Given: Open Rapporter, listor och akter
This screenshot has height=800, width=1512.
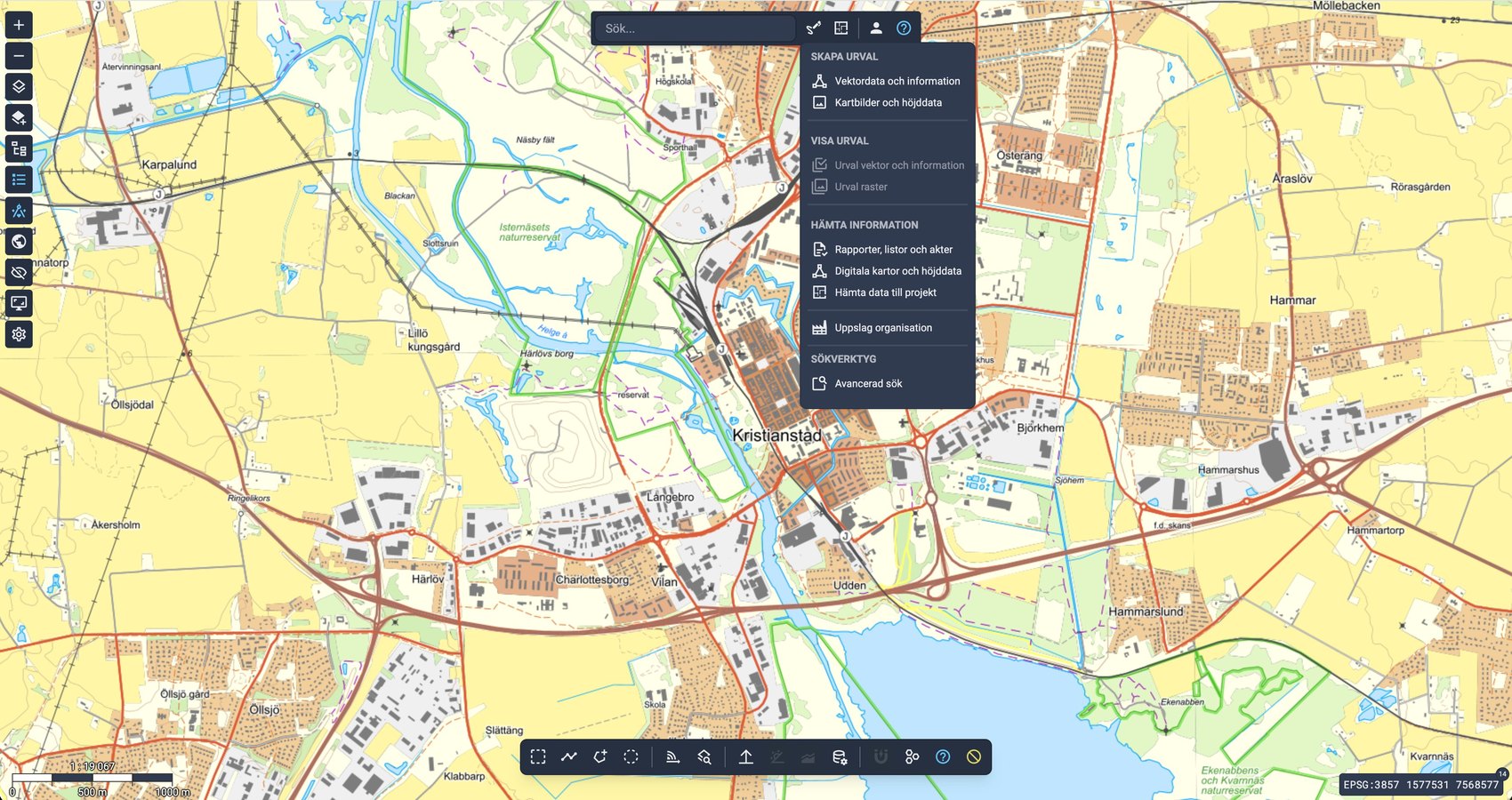Looking at the screenshot, I should point(887,250).
